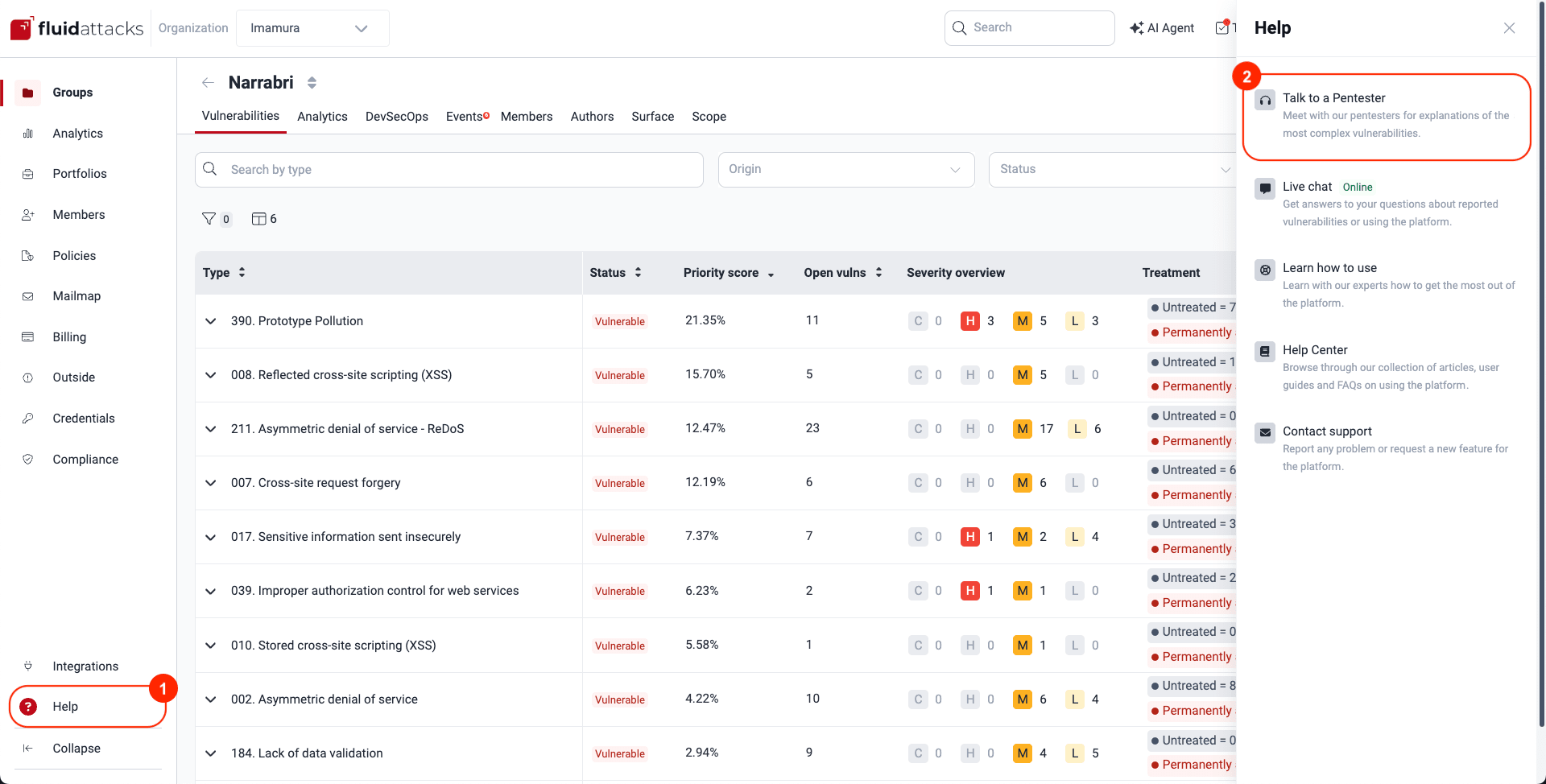Collapse the sidebar

76,749
